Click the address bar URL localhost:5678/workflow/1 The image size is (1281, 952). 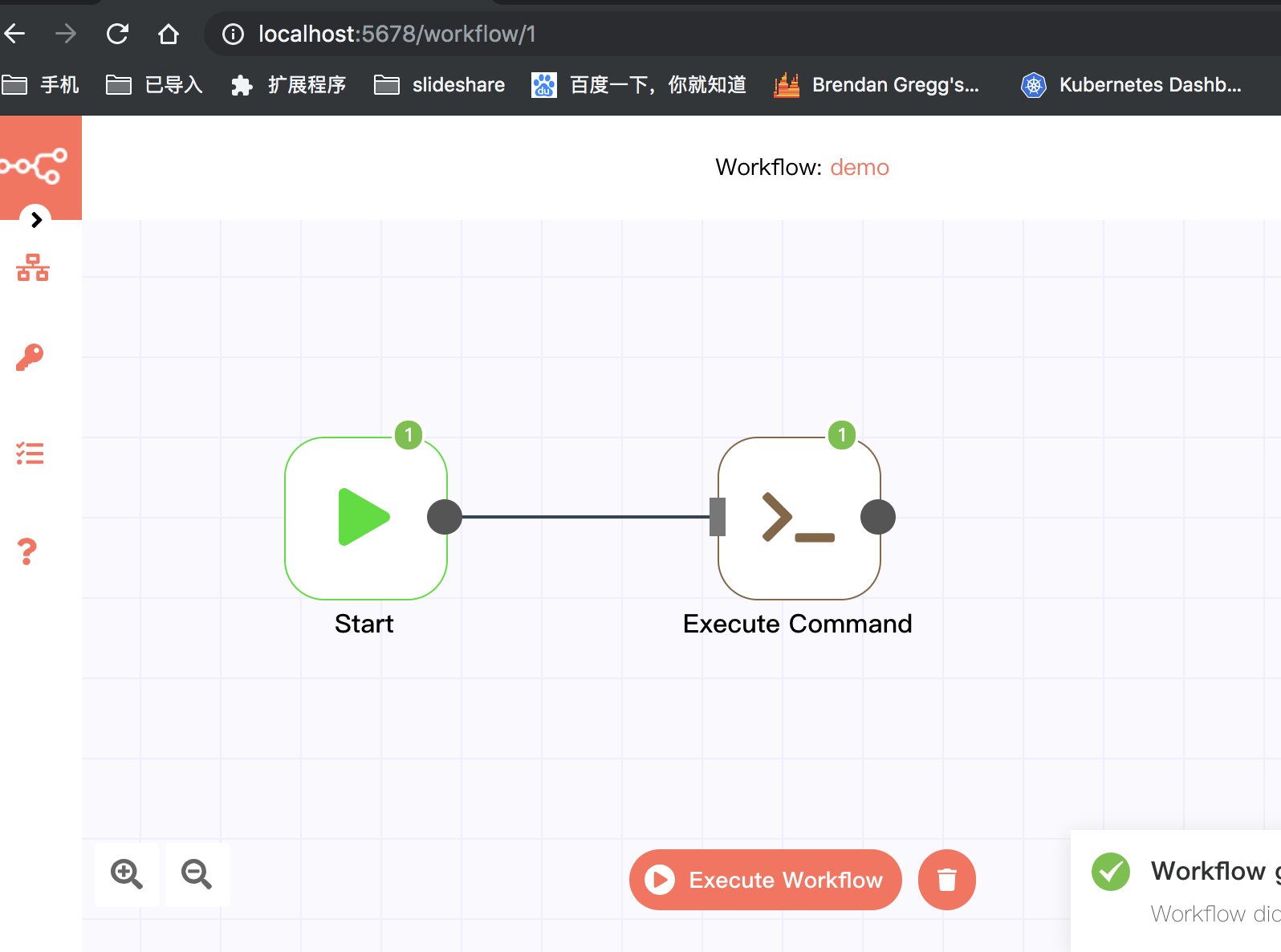coord(397,34)
